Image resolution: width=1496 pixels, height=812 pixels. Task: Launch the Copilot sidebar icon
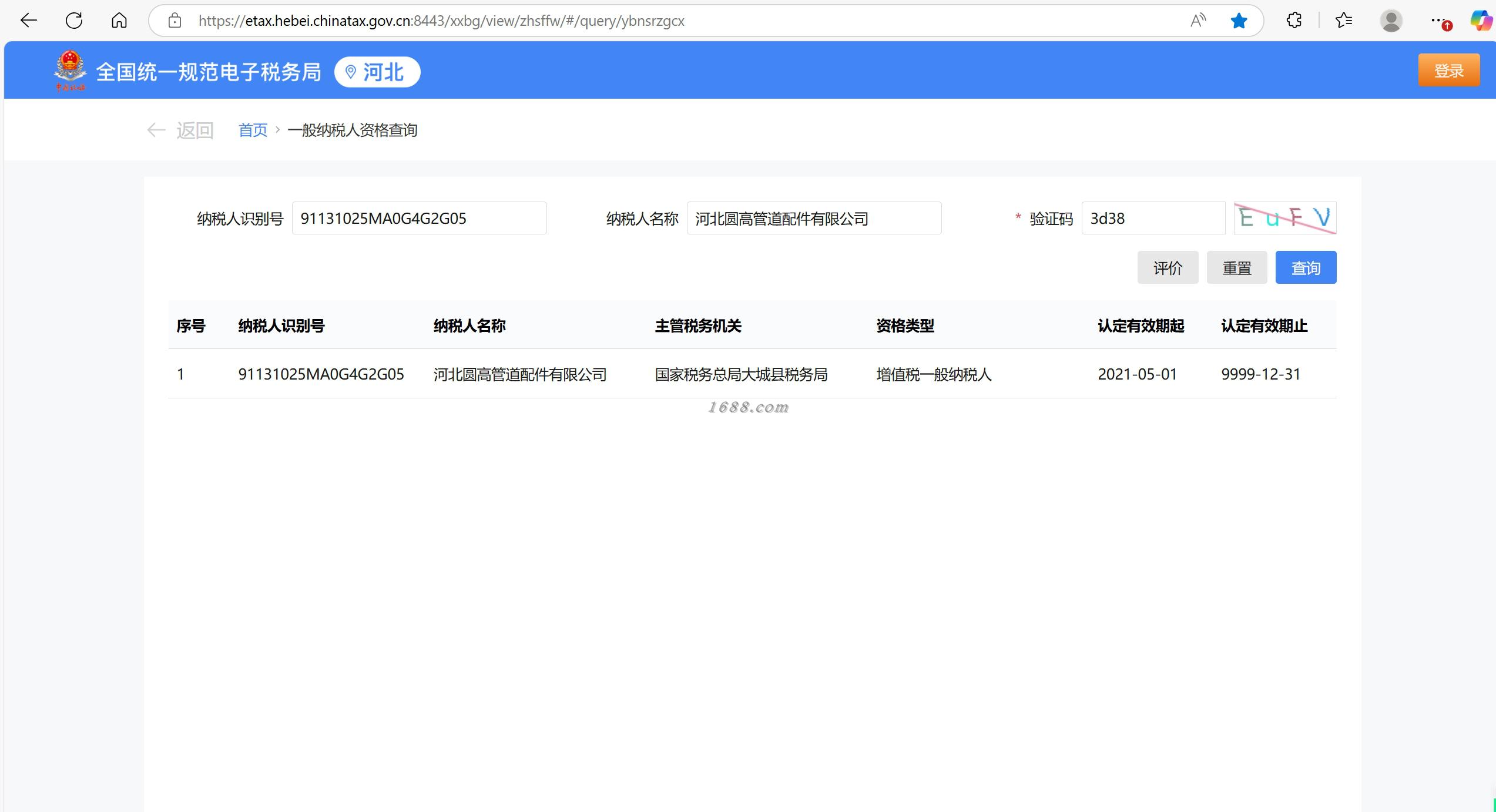pyautogui.click(x=1481, y=21)
